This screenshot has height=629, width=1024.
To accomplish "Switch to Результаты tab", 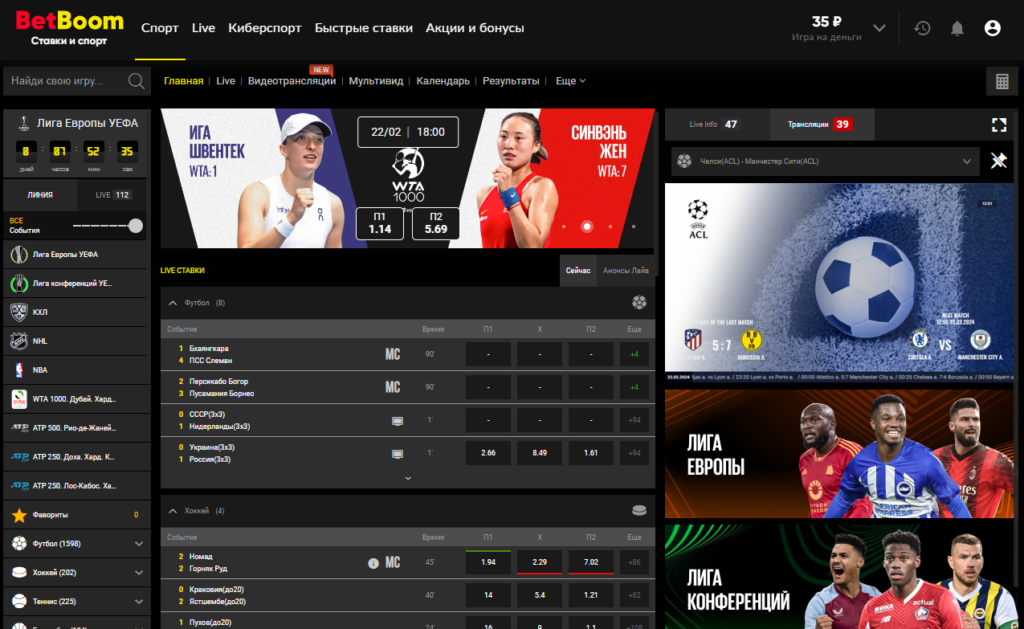I will click(511, 81).
